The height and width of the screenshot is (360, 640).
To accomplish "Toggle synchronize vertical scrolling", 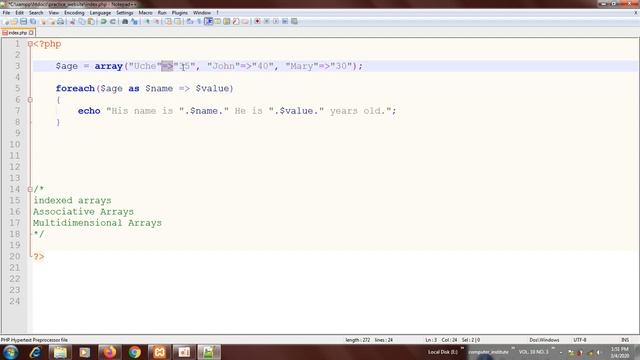I will [x=168, y=21].
